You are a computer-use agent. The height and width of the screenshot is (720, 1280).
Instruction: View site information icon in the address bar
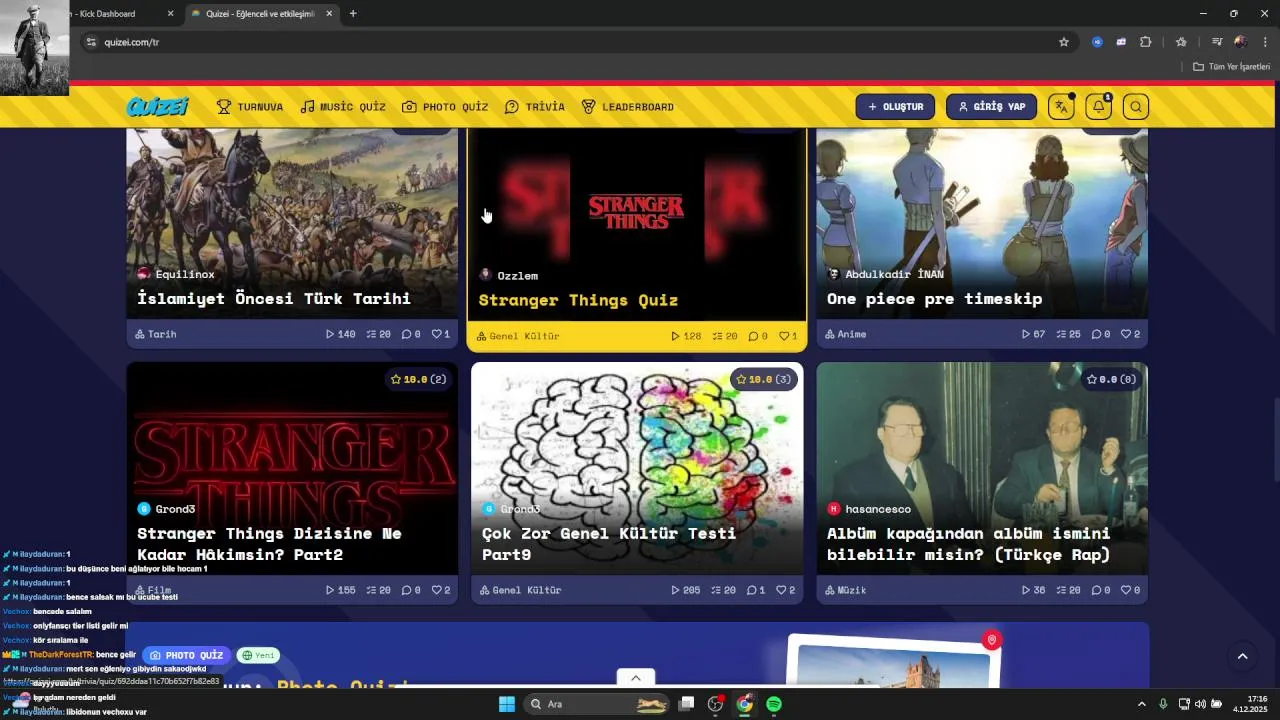pos(91,42)
